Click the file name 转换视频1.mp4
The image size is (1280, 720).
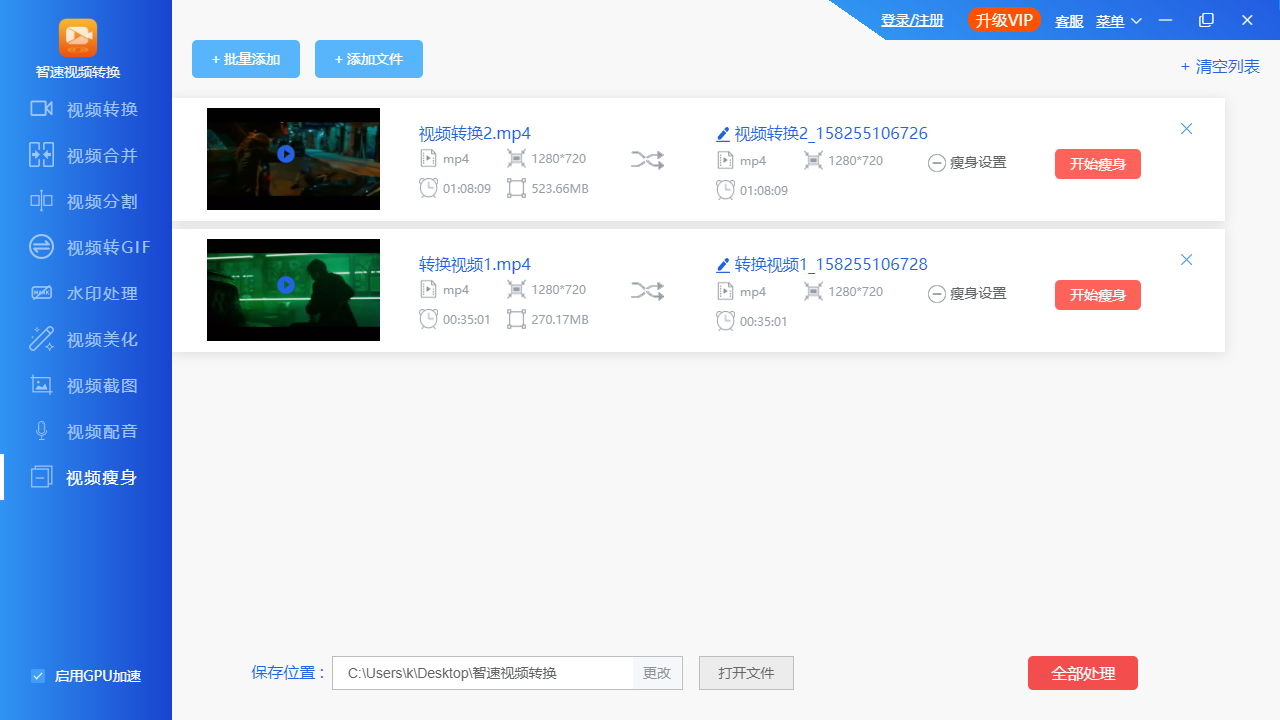click(474, 264)
